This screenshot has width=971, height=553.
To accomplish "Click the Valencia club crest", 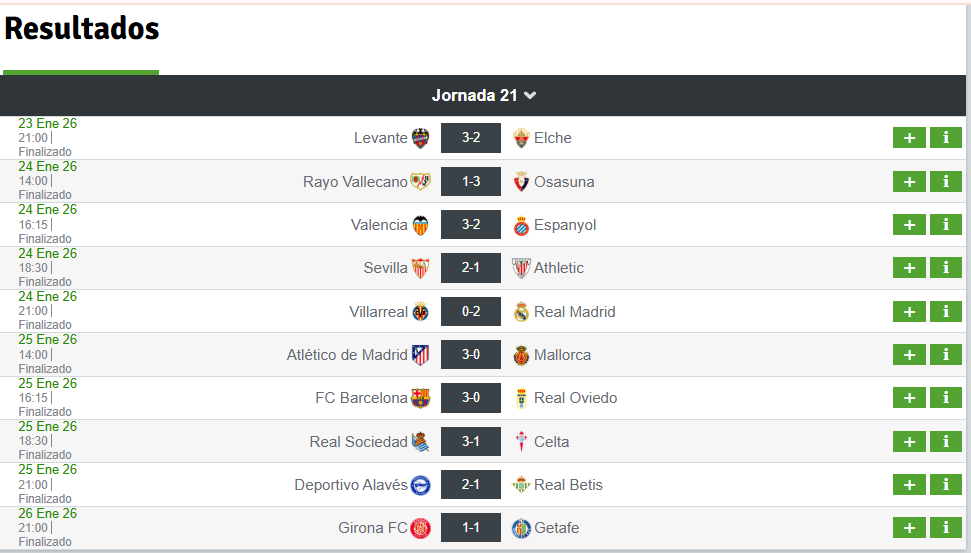I will click(421, 225).
